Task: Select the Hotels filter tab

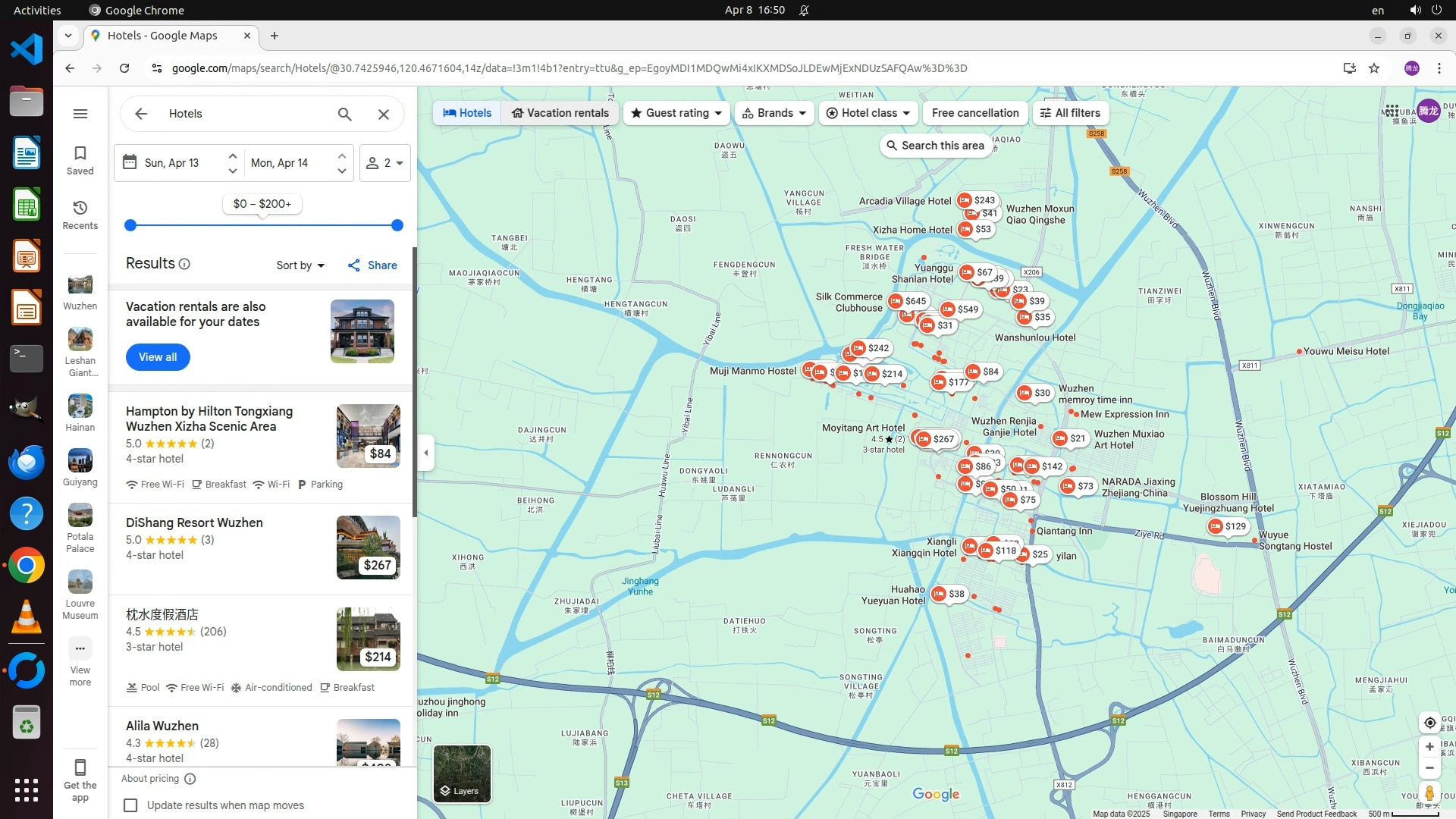Action: click(467, 113)
